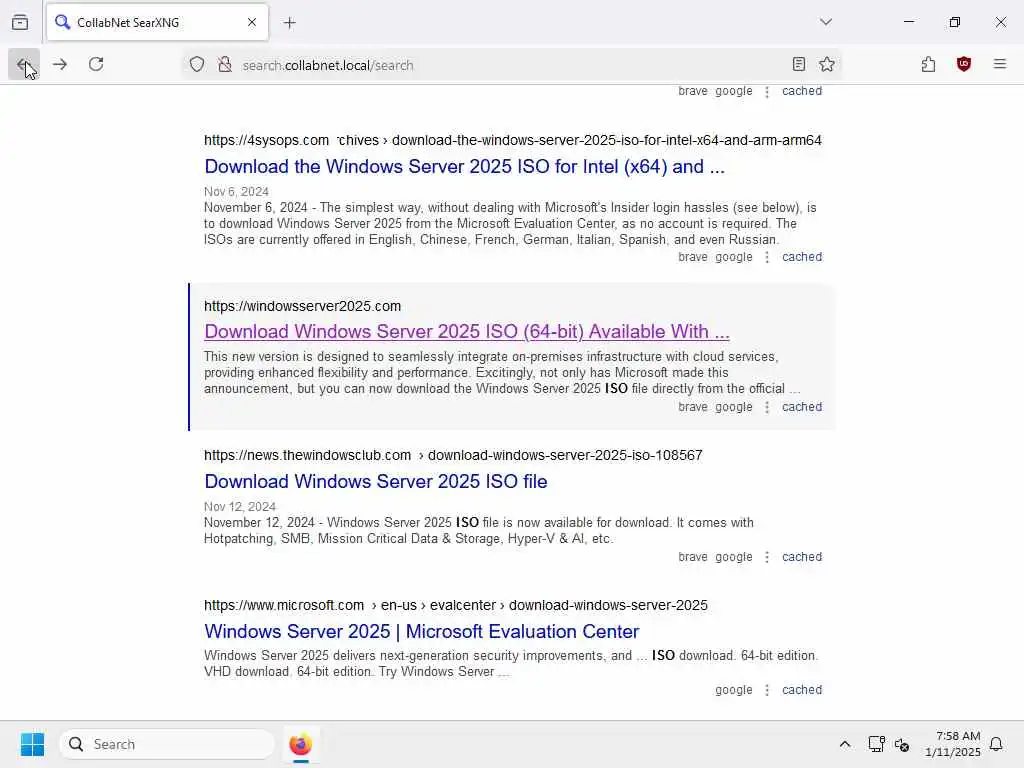This screenshot has width=1024, height=768.
Task: Open cached link at top of page
Action: (802, 91)
